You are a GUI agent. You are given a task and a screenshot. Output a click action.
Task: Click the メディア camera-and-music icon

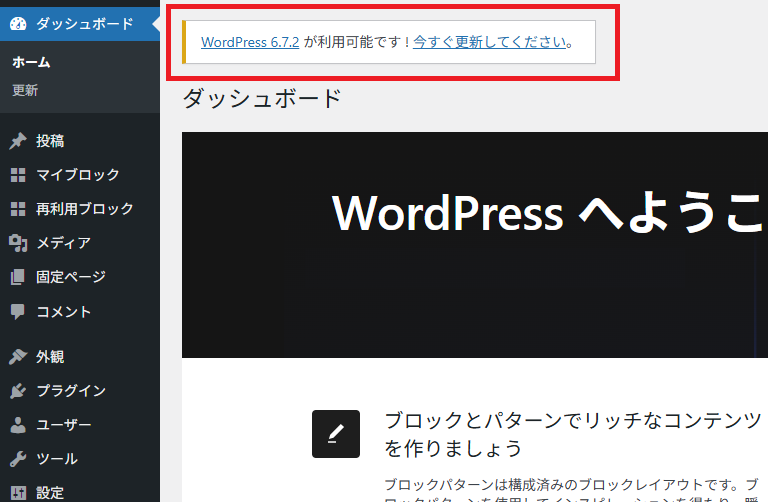point(17,243)
